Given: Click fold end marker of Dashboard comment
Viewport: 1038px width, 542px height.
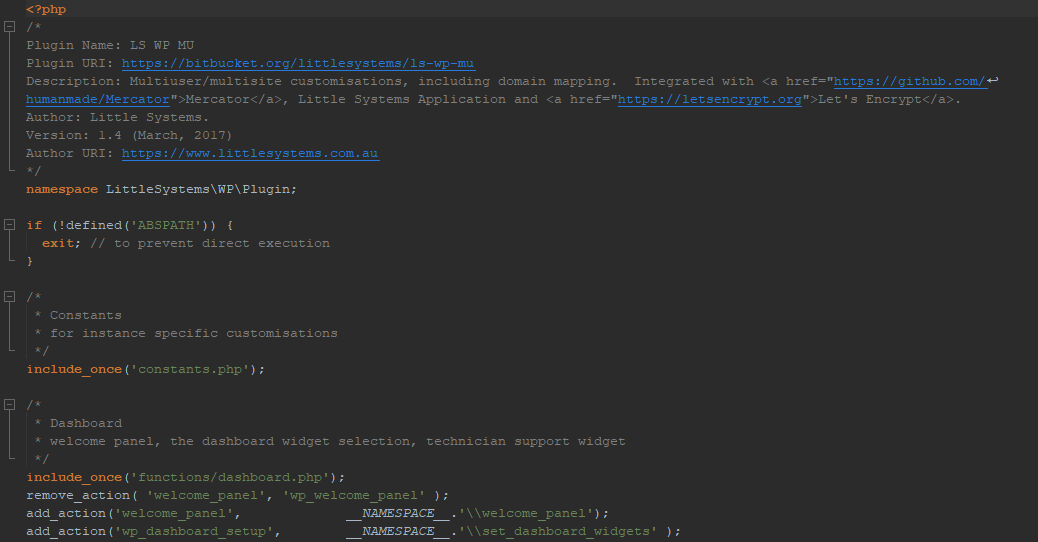Looking at the screenshot, I should point(10,459).
